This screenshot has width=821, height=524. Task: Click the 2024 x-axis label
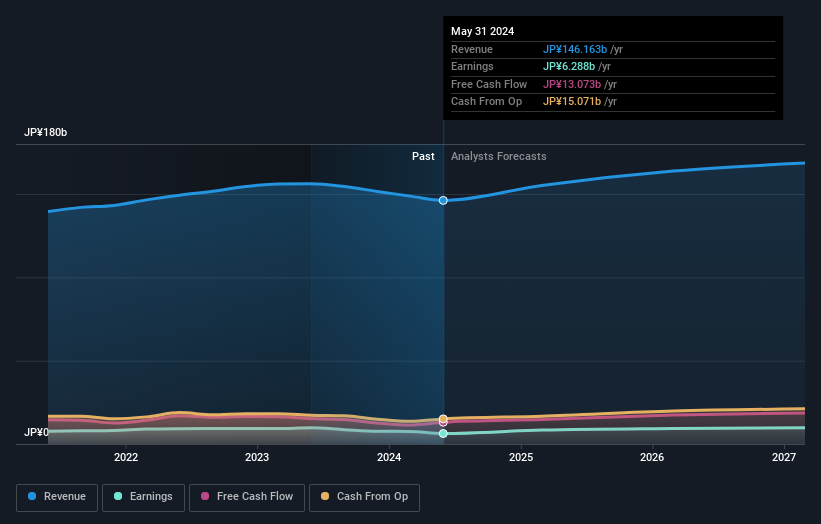pos(389,457)
